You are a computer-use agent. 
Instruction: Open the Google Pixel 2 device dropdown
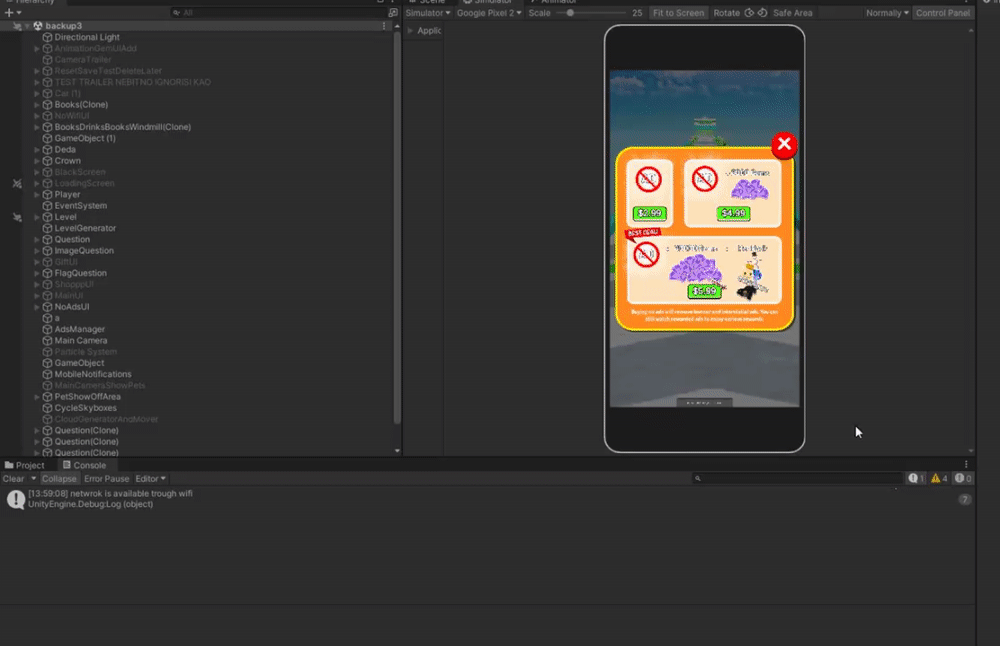(489, 13)
